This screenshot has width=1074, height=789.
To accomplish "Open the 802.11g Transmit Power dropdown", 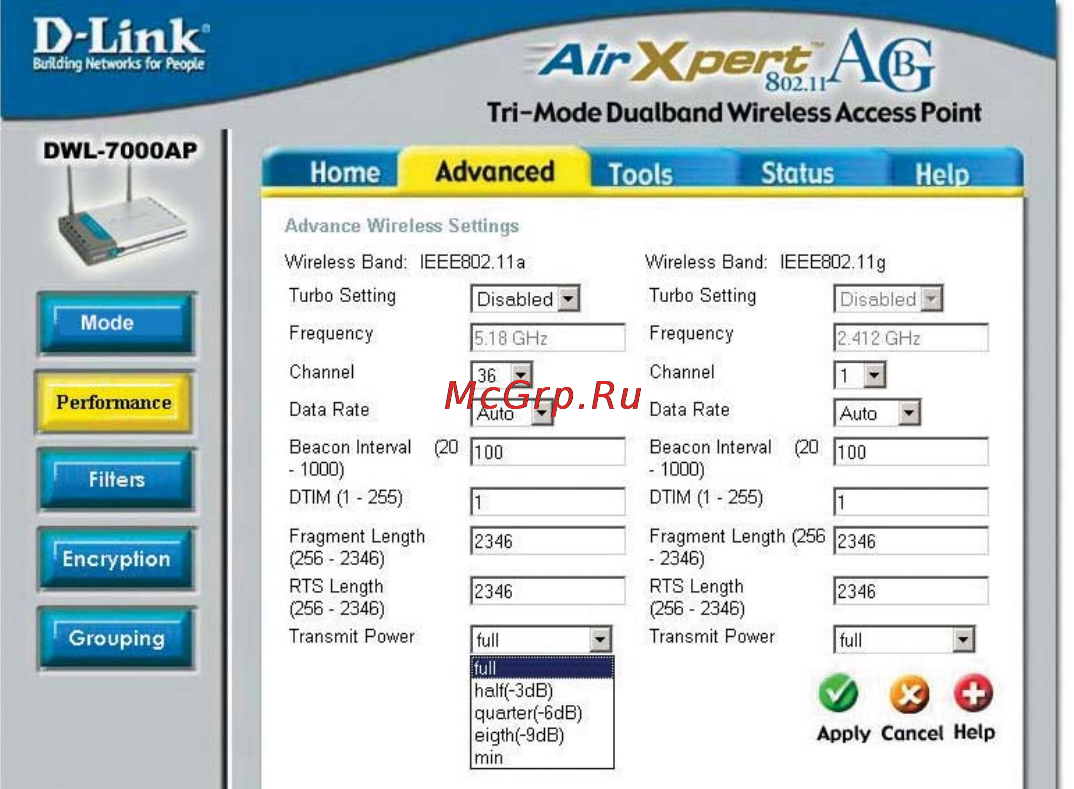I will coord(904,640).
